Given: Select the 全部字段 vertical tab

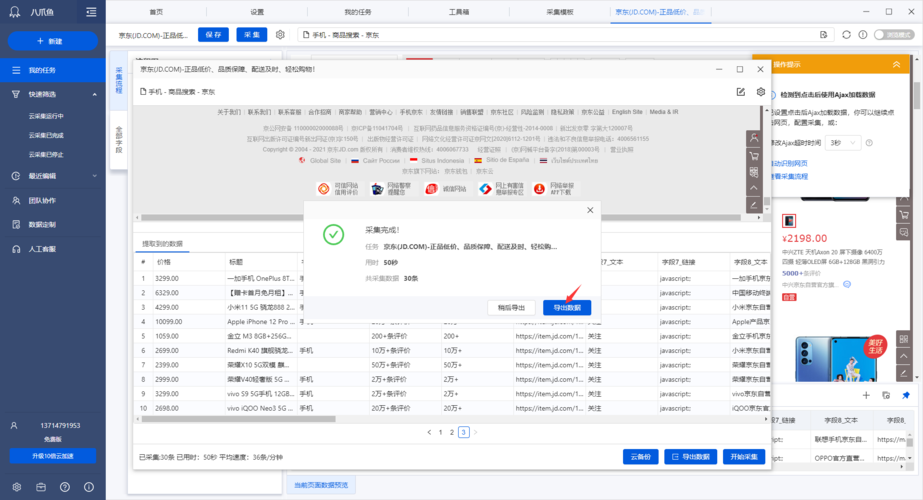Looking at the screenshot, I should (x=118, y=140).
